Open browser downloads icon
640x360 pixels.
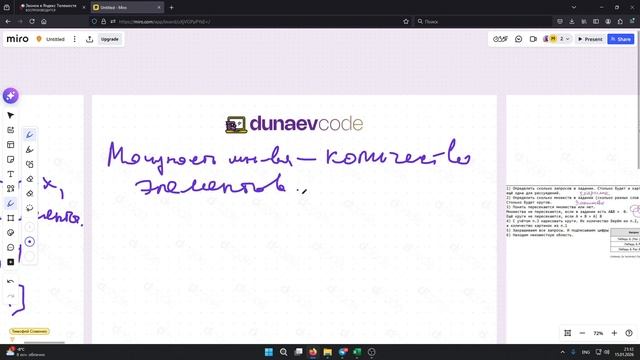[x=572, y=21]
